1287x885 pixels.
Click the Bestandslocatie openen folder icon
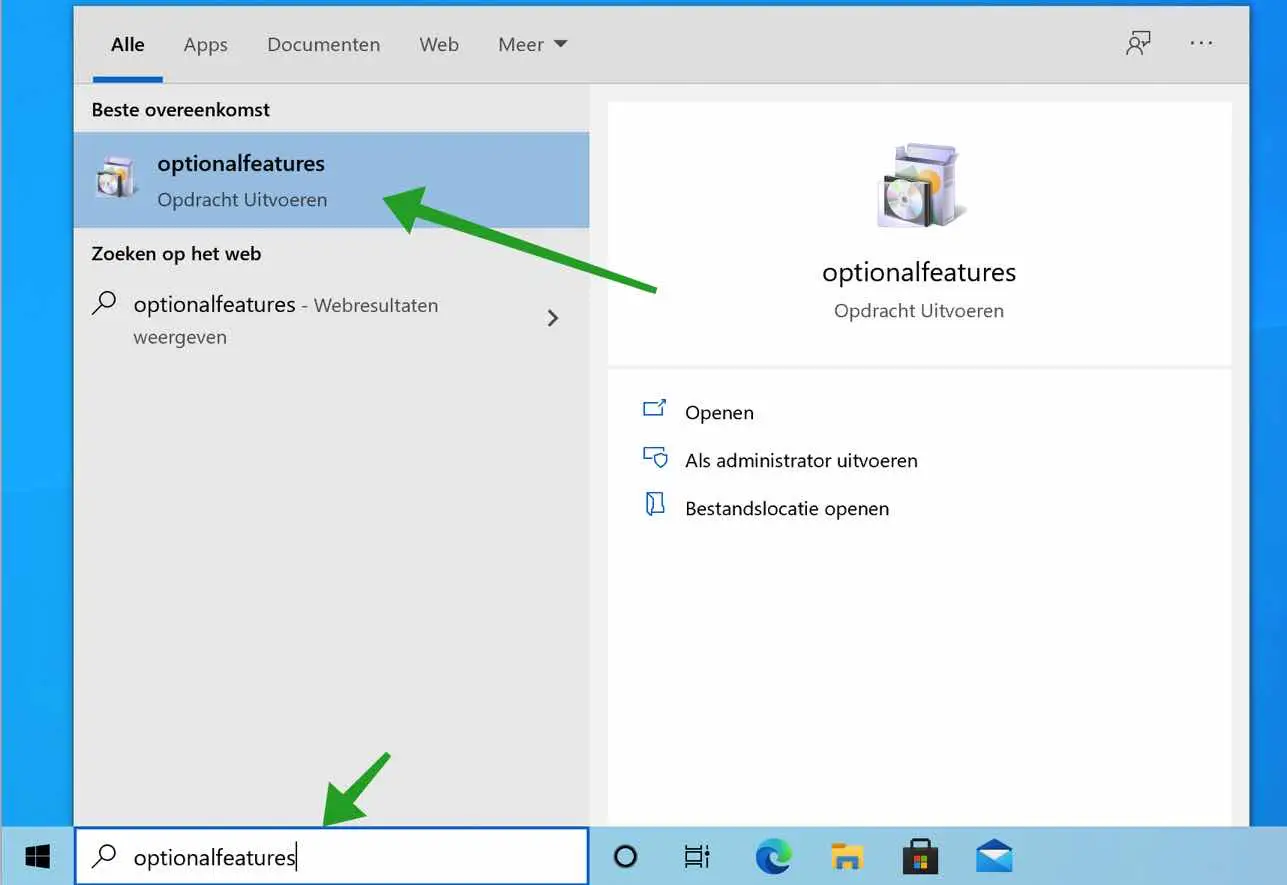coord(654,505)
